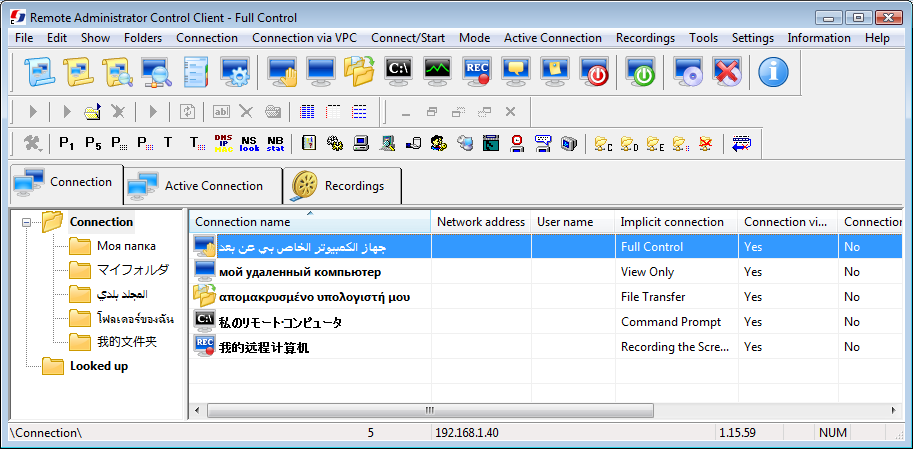Open File Transfer via the folders toolbar icon
Image resolution: width=913 pixels, height=449 pixels.
click(x=360, y=72)
